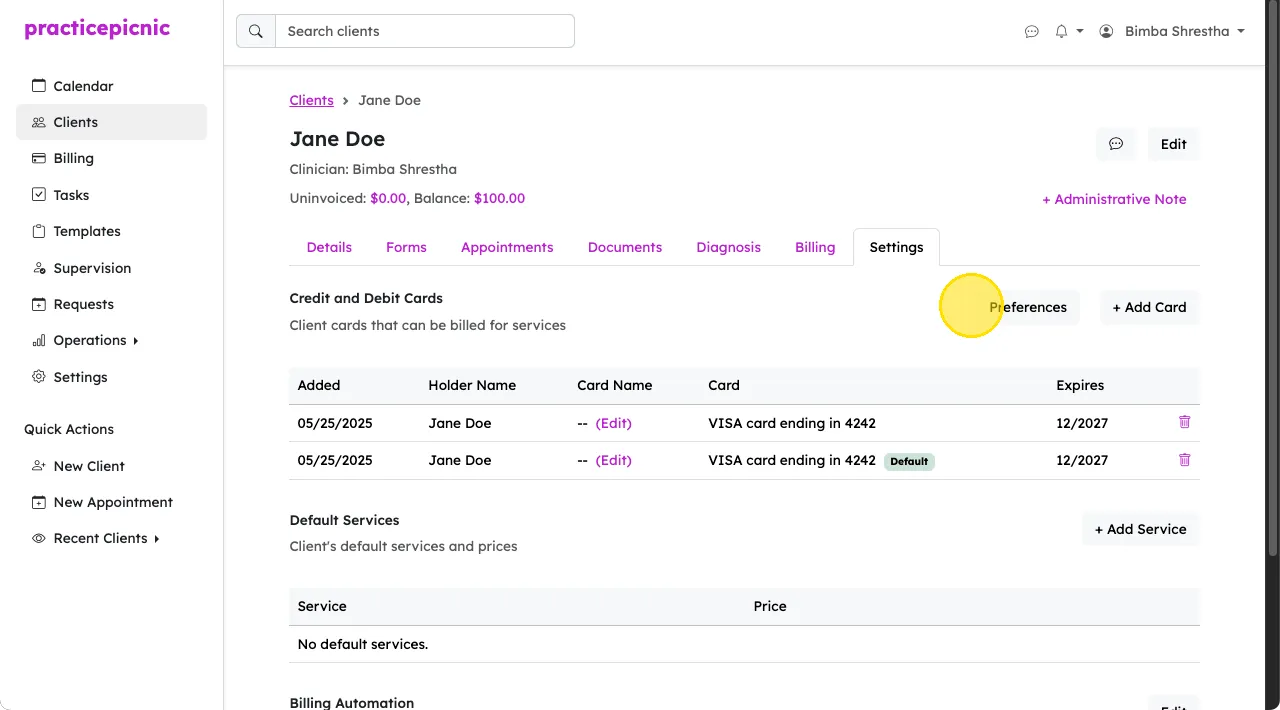Edit card name of first non-default card
The height and width of the screenshot is (710, 1280).
pyautogui.click(x=613, y=423)
